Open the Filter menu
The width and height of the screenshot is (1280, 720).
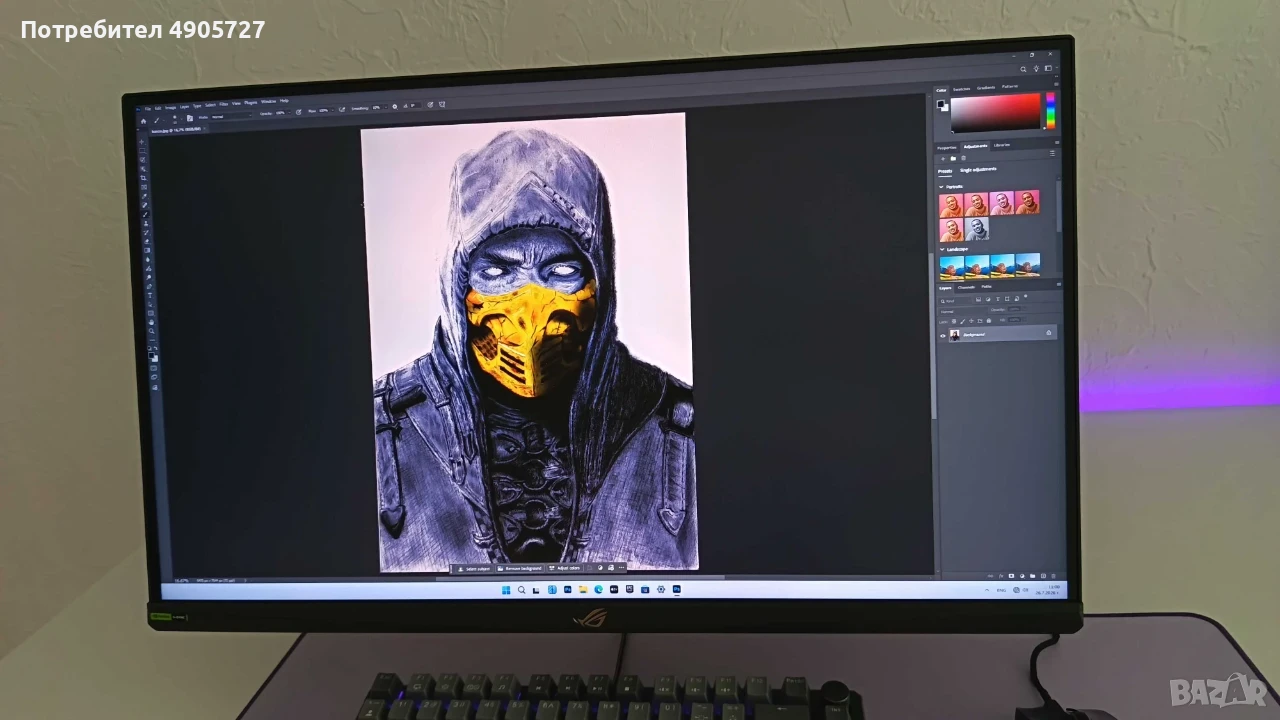point(223,104)
